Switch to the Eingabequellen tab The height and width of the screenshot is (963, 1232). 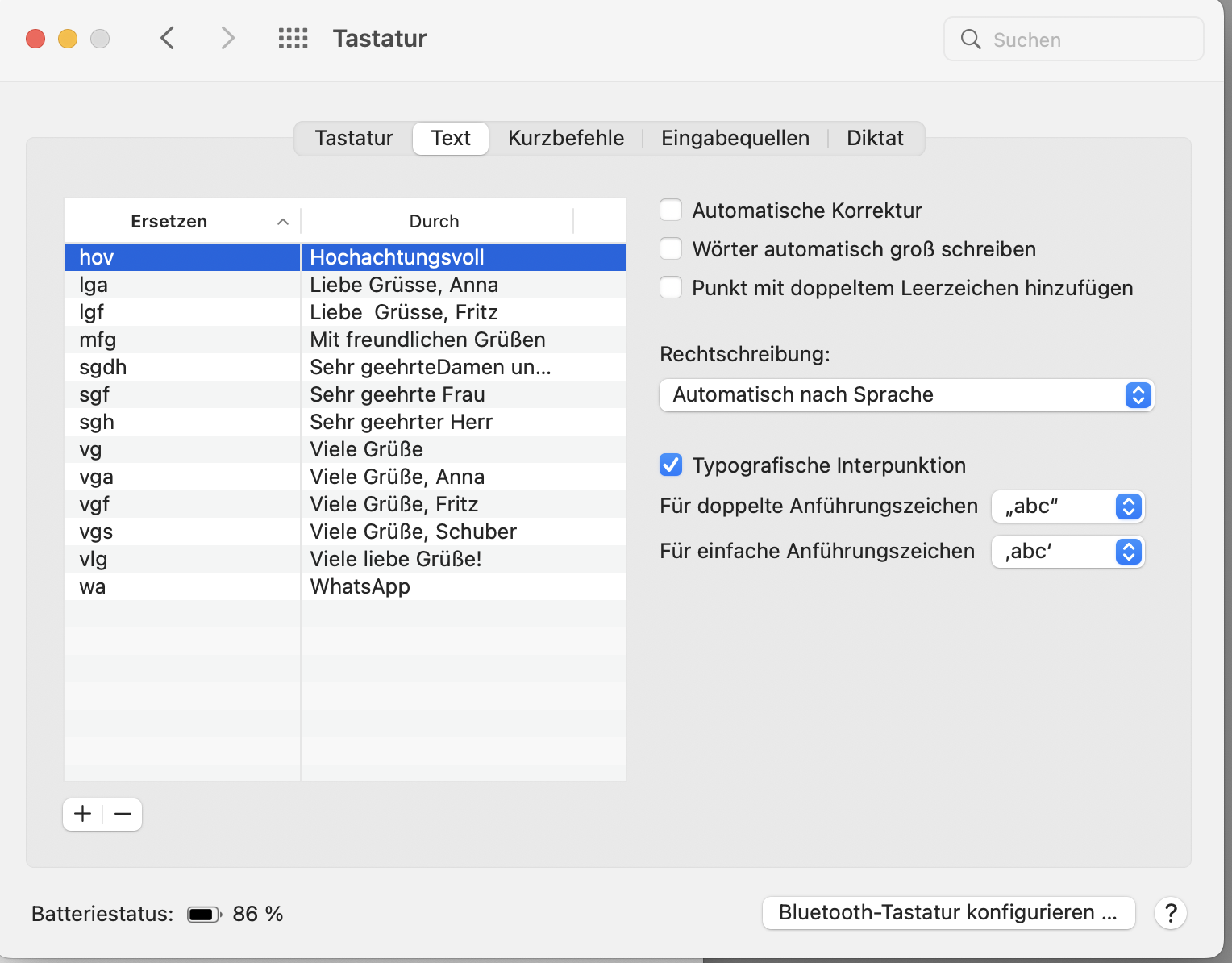coord(735,138)
